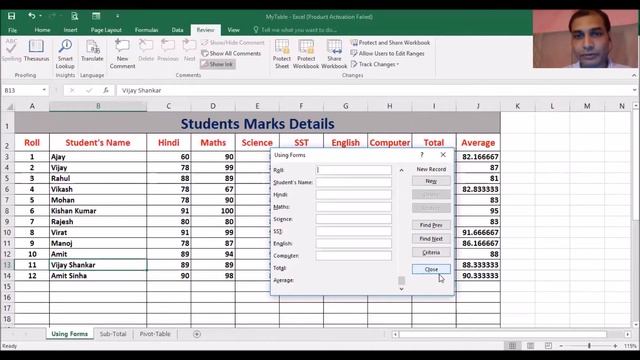Click the form scrollbar down arrow

(x=401, y=289)
